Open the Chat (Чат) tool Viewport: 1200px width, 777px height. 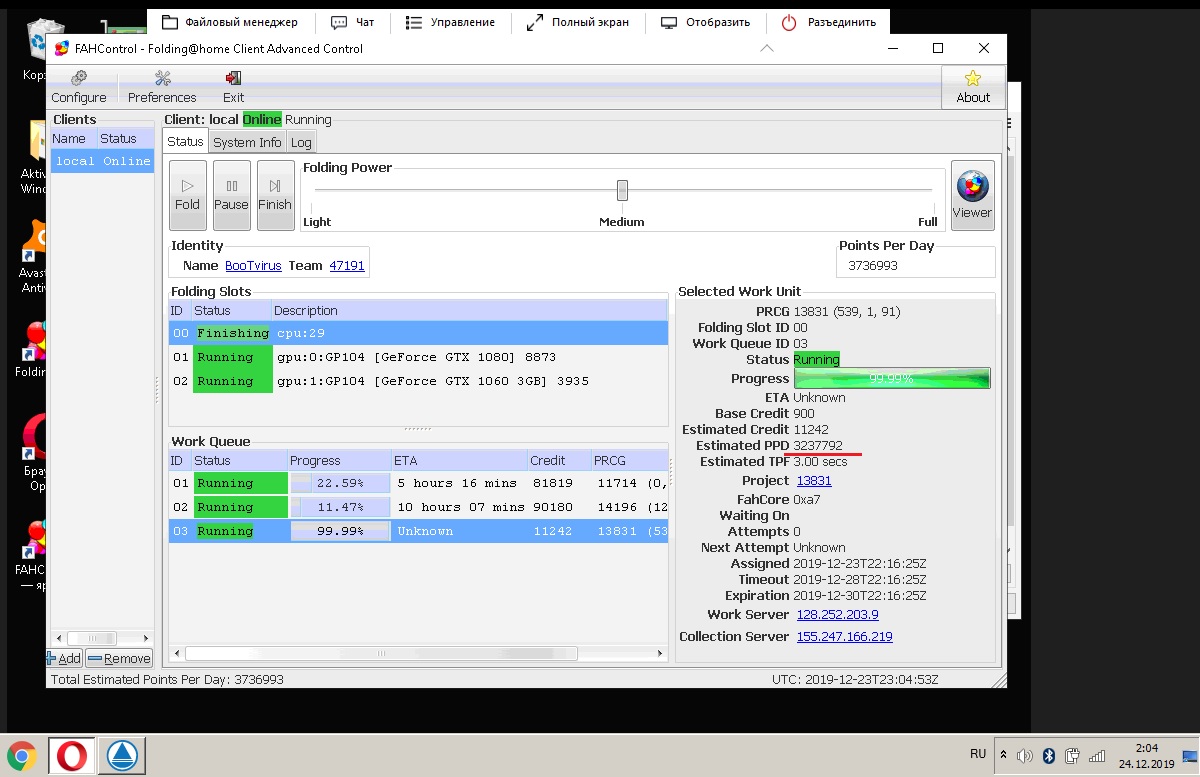[352, 22]
